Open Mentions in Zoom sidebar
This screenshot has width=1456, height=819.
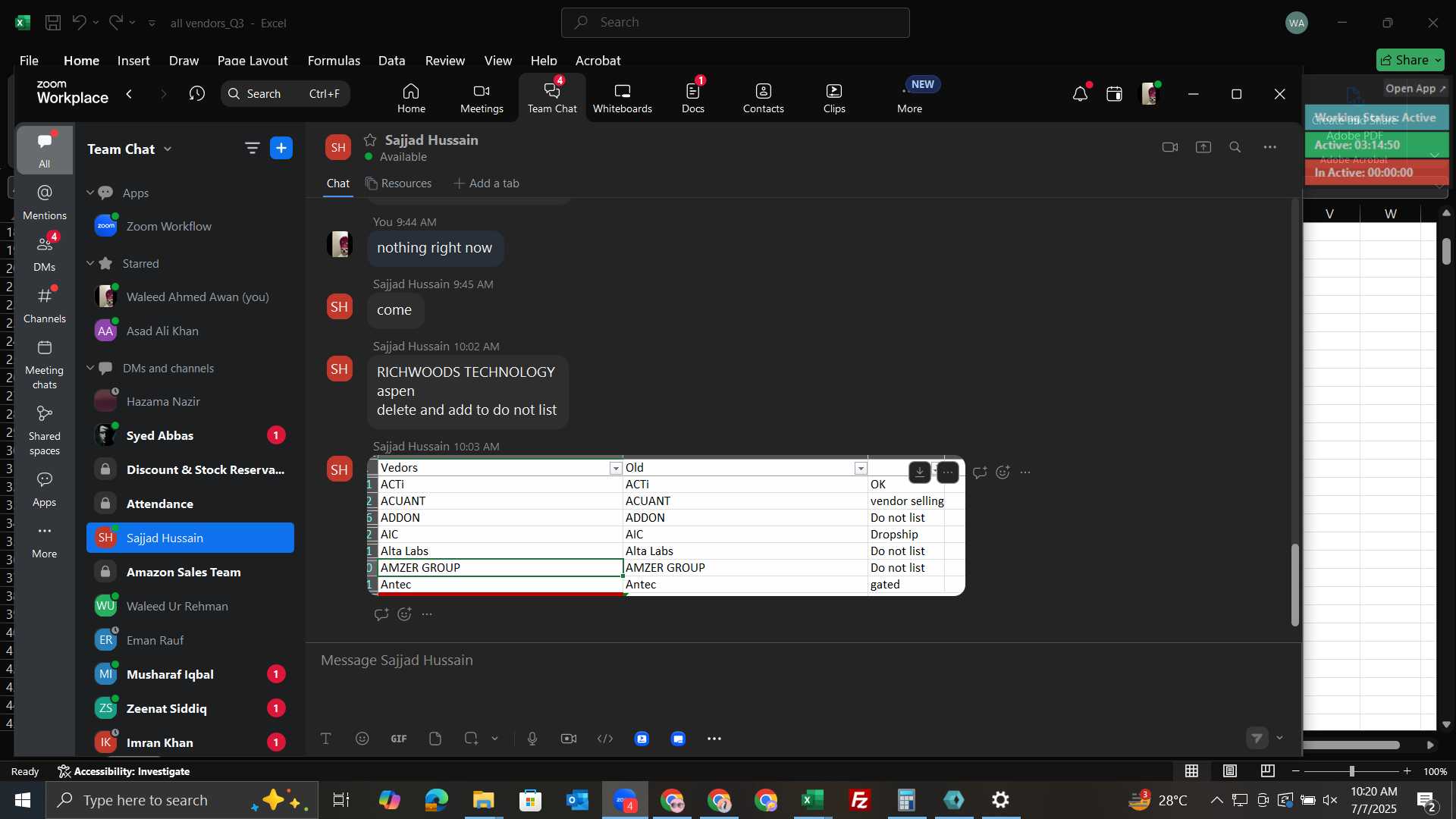pyautogui.click(x=45, y=203)
